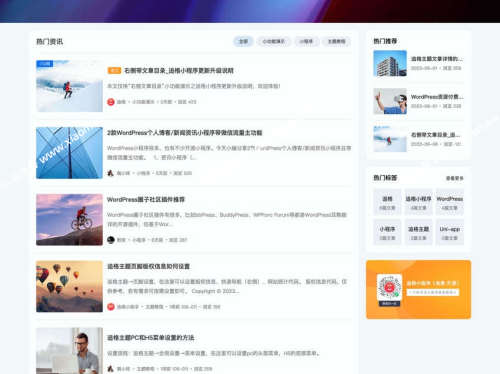Open sidebar article 右侧带文章目录_追...

(x=436, y=135)
